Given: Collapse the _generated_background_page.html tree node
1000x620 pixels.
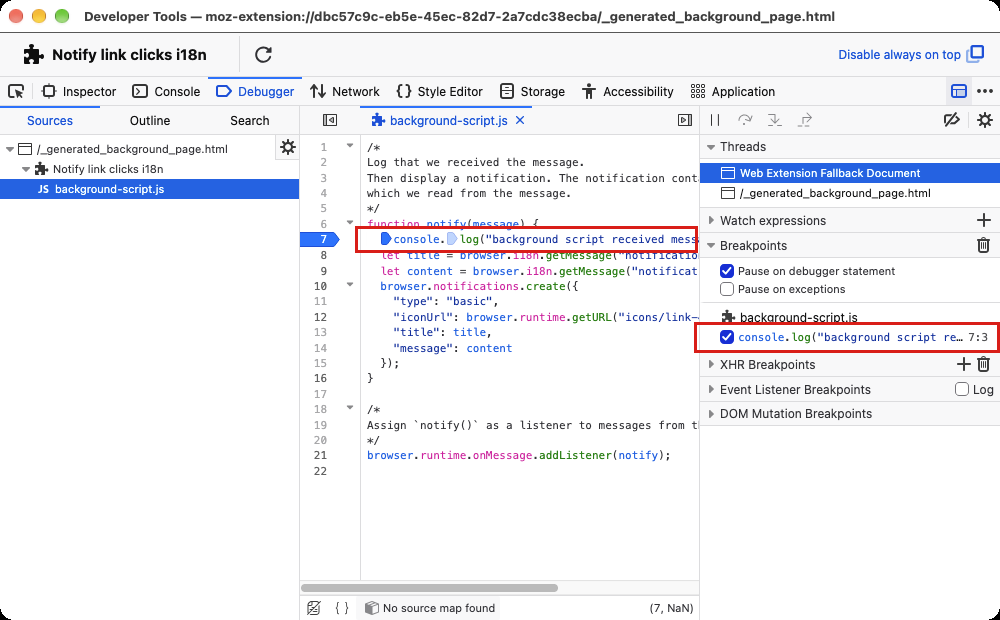Looking at the screenshot, I should [10, 149].
